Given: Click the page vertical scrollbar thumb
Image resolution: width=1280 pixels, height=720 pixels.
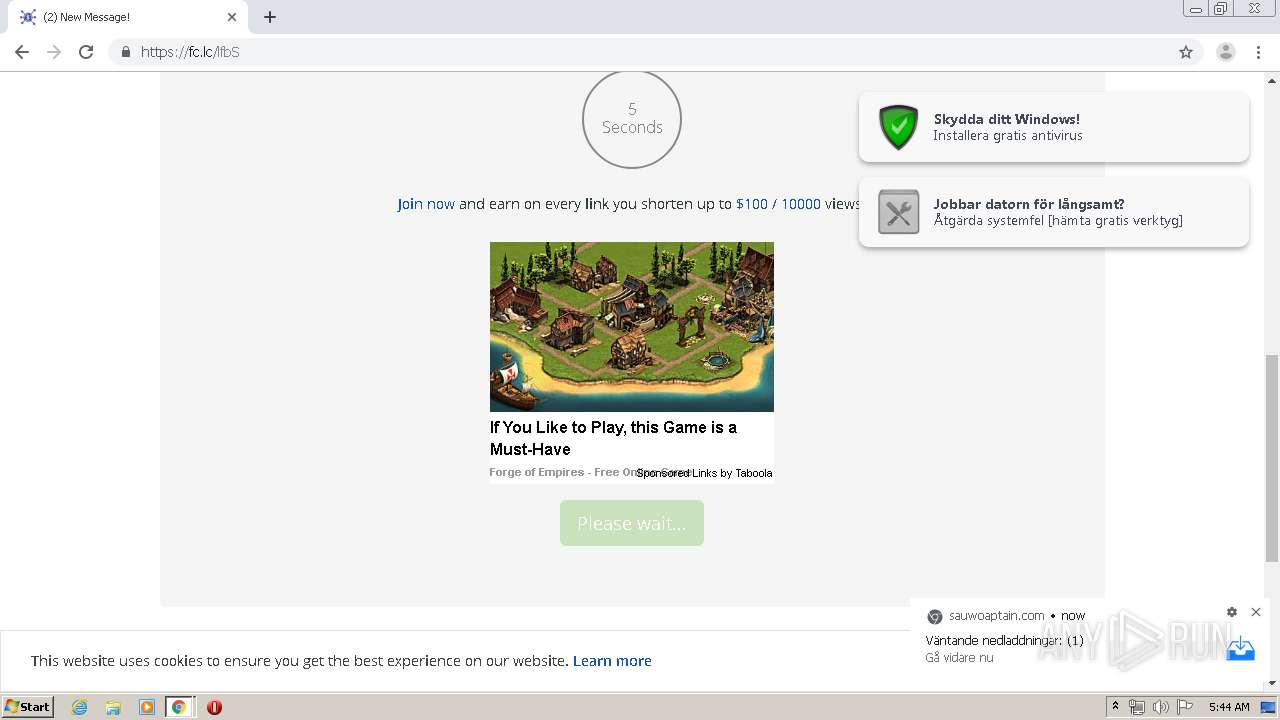Looking at the screenshot, I should click(1272, 458).
